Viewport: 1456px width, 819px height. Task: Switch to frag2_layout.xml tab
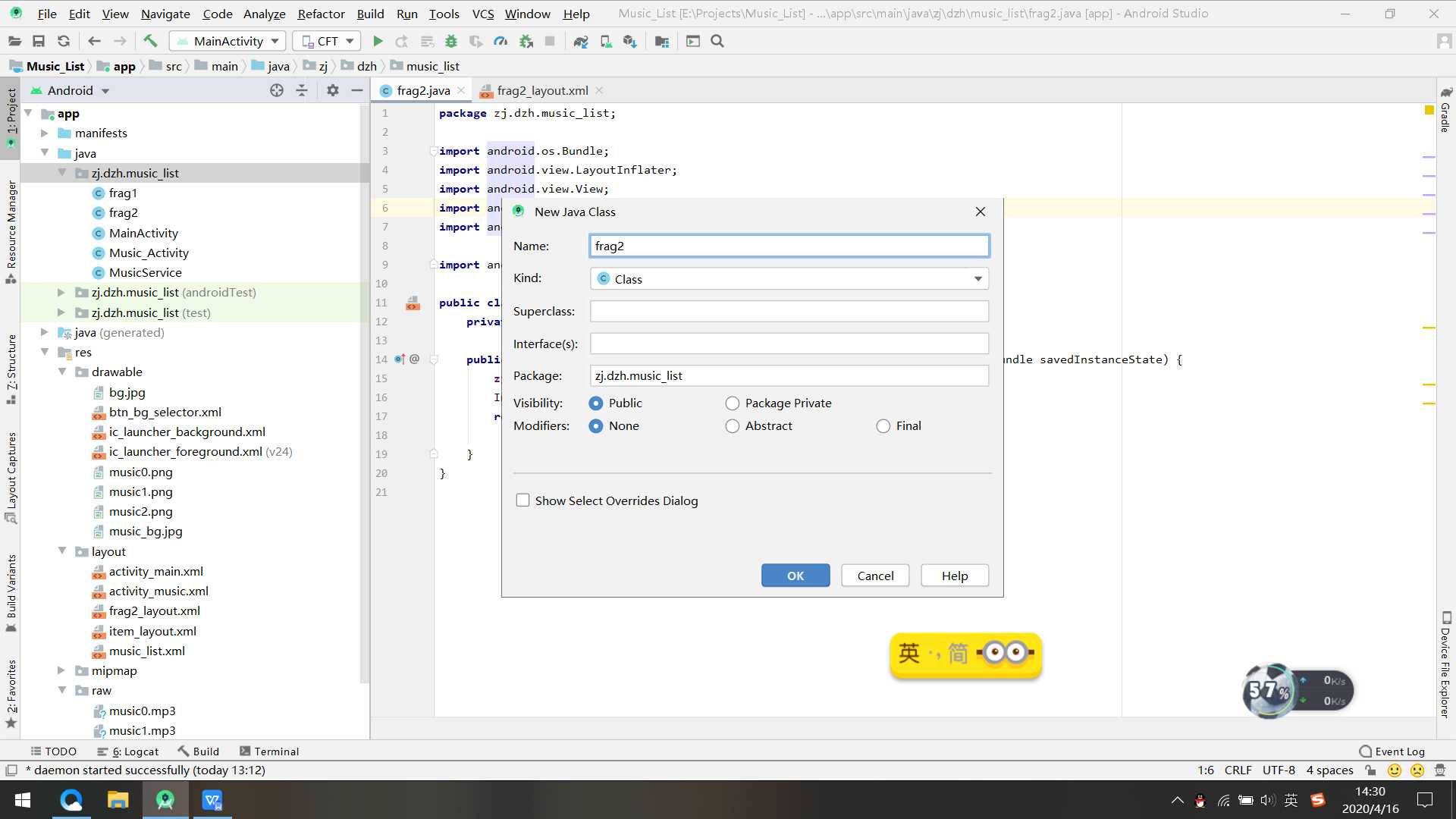pos(542,90)
